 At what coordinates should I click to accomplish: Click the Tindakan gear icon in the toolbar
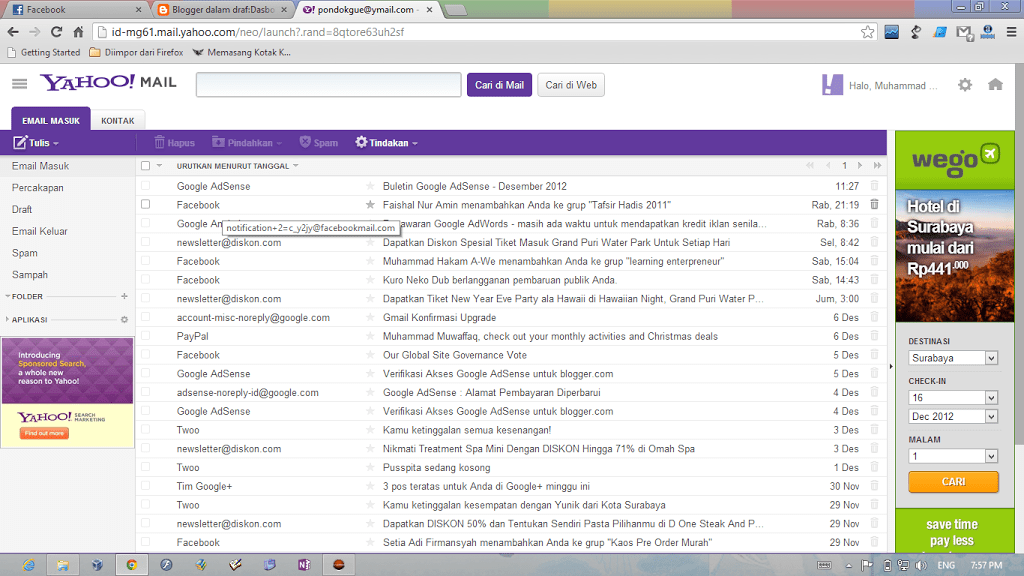pos(361,141)
